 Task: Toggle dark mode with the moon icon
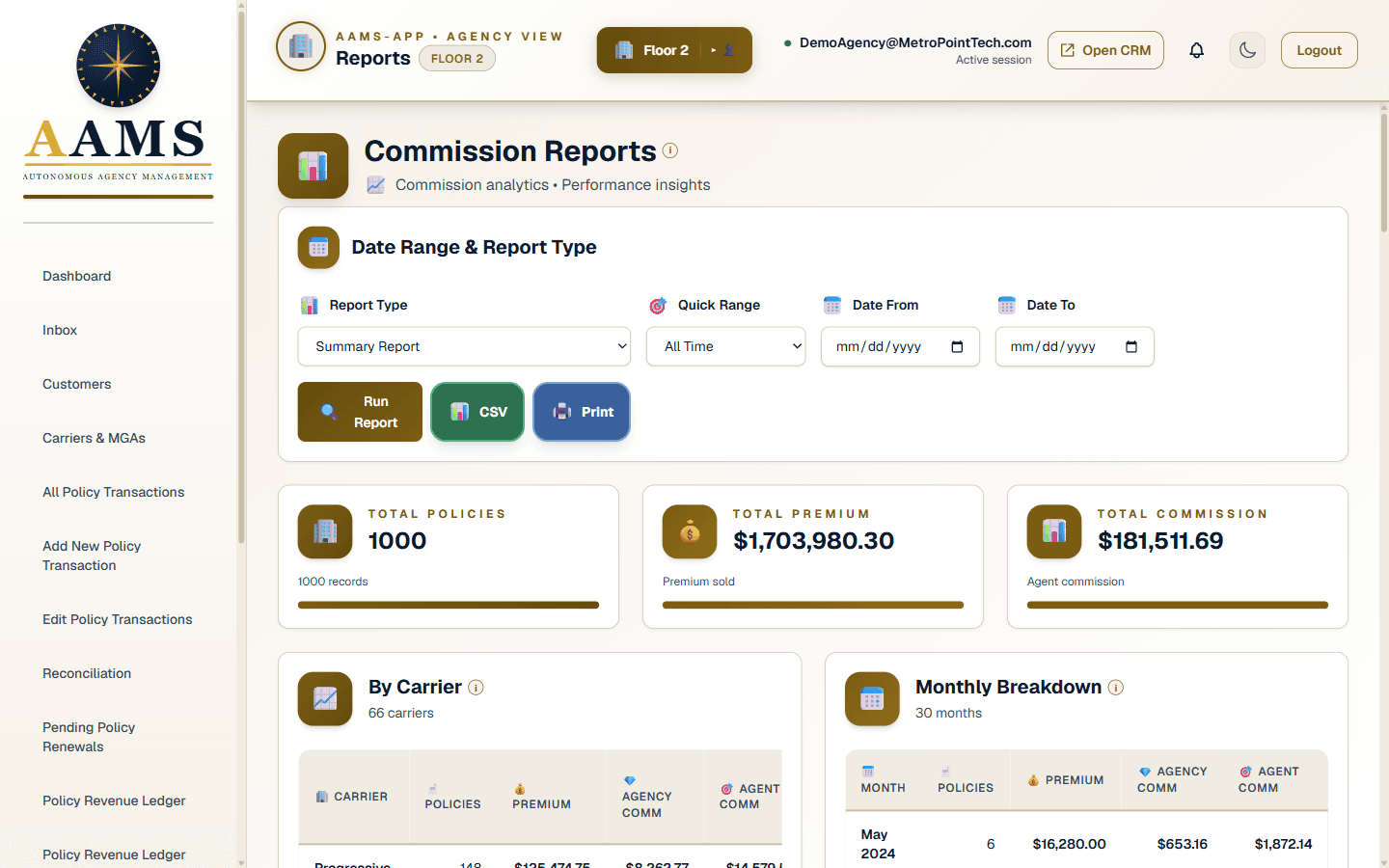click(x=1247, y=50)
